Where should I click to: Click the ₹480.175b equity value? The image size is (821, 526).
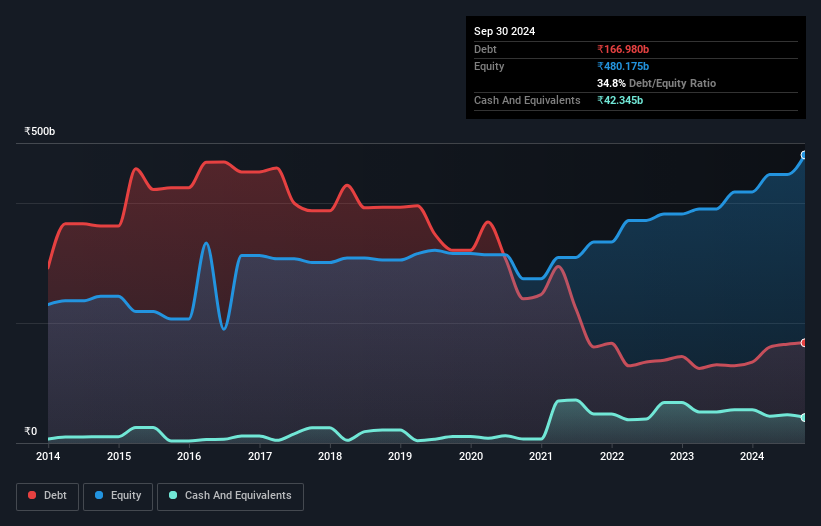[x=623, y=66]
